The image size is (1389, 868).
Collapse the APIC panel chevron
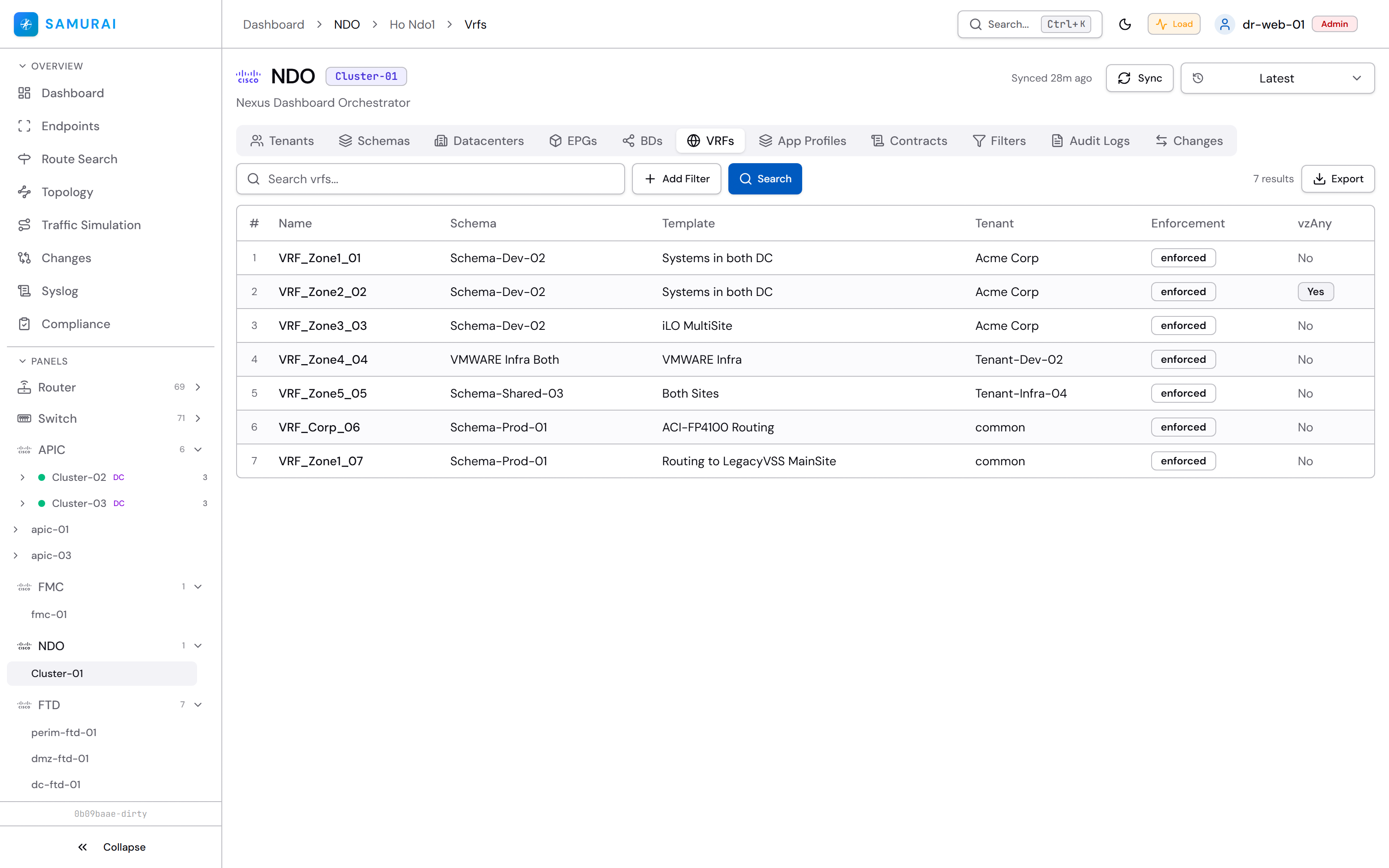point(198,450)
